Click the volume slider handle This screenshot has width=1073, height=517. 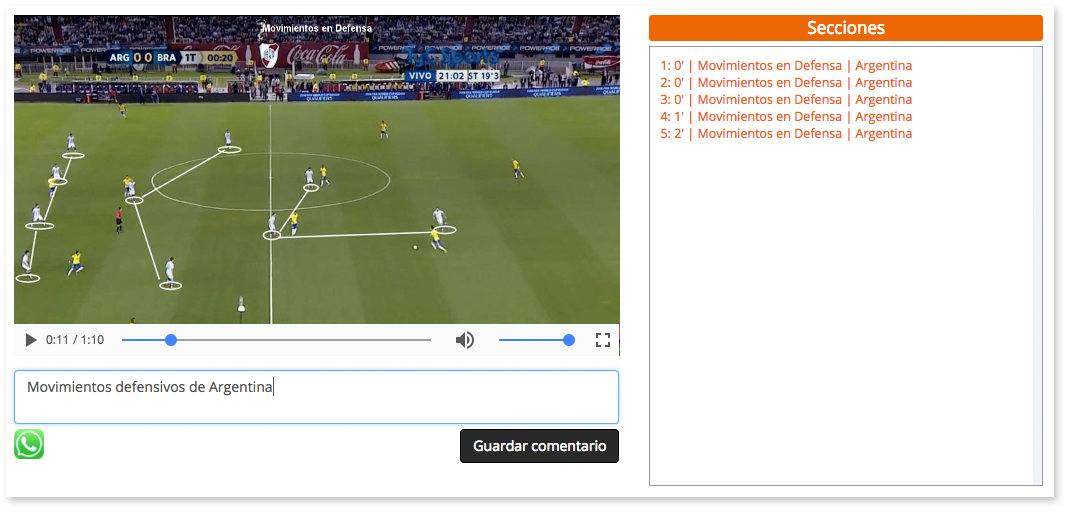[569, 340]
